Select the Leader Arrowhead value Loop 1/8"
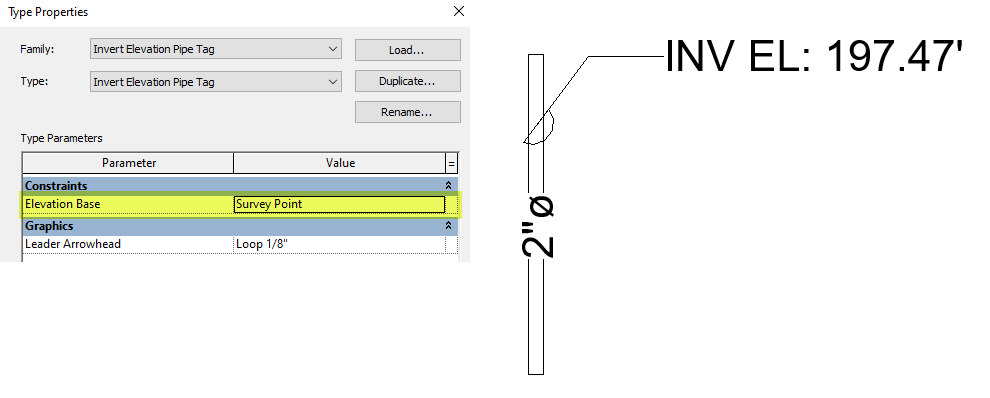990x398 pixels. pyautogui.click(x=339, y=244)
